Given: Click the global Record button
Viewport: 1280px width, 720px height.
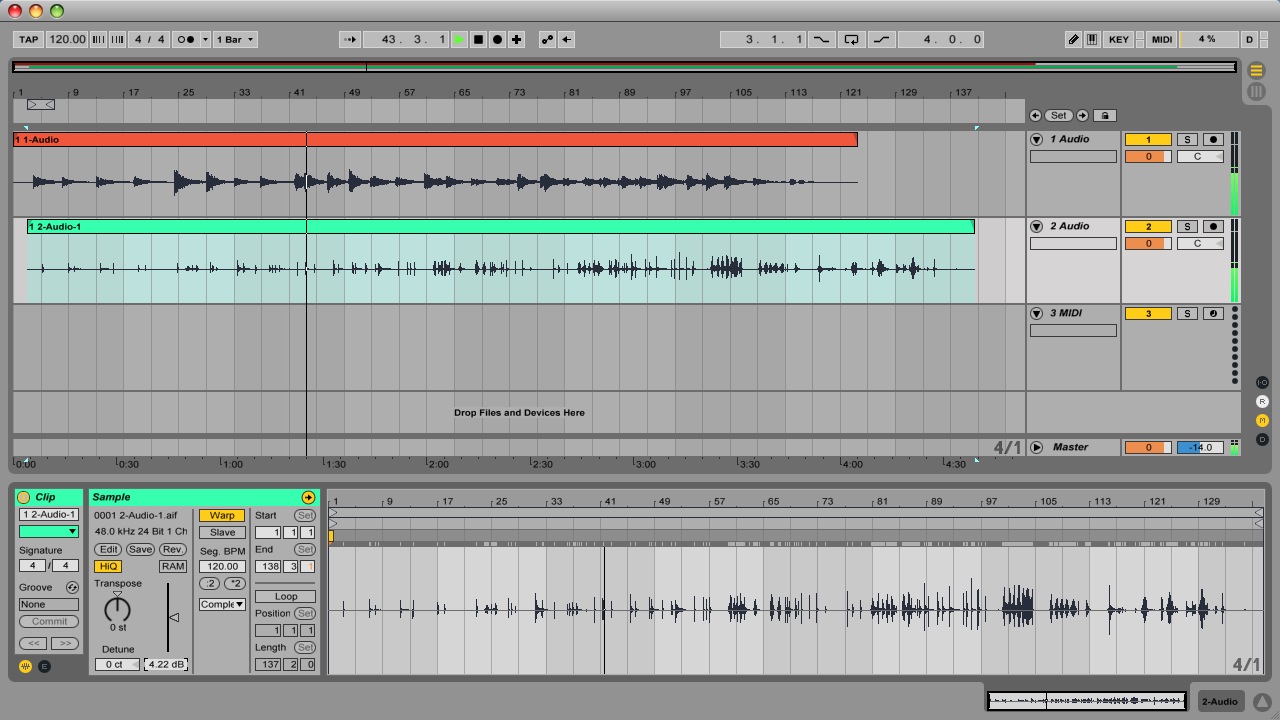Looking at the screenshot, I should 497,40.
